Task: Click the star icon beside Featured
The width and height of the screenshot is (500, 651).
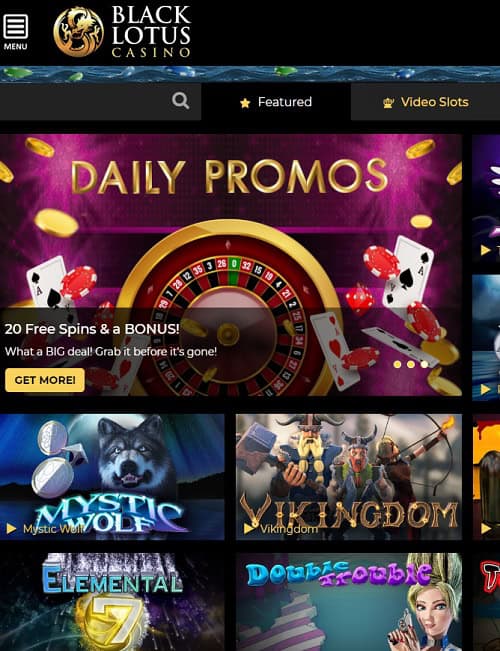Action: click(x=245, y=103)
